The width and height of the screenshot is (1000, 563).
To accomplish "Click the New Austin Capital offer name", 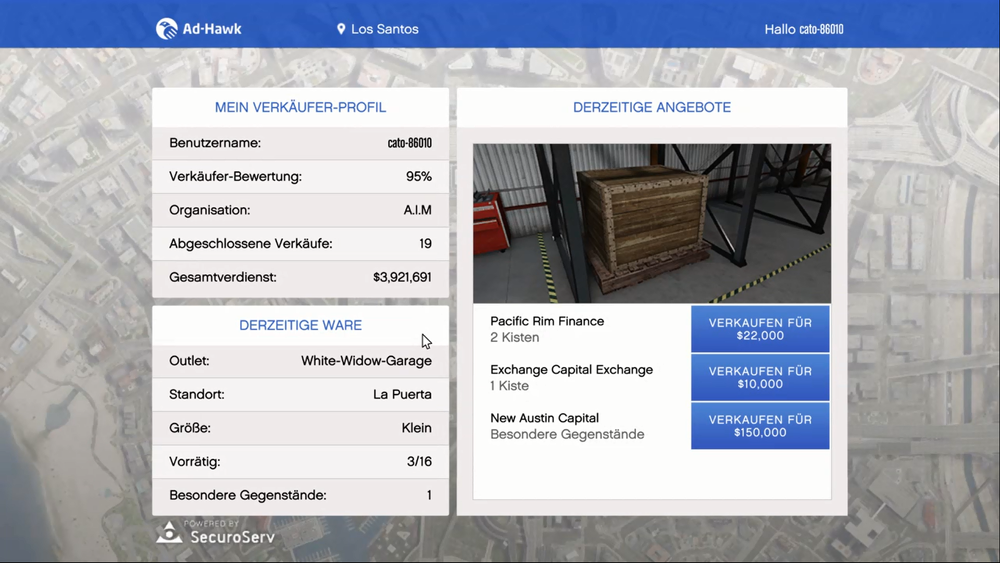I will 545,418.
